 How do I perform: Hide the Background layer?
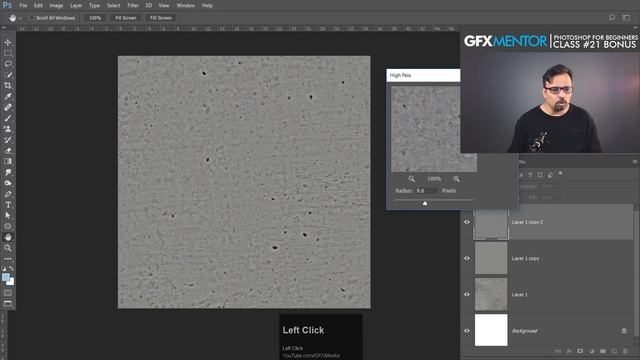click(467, 331)
